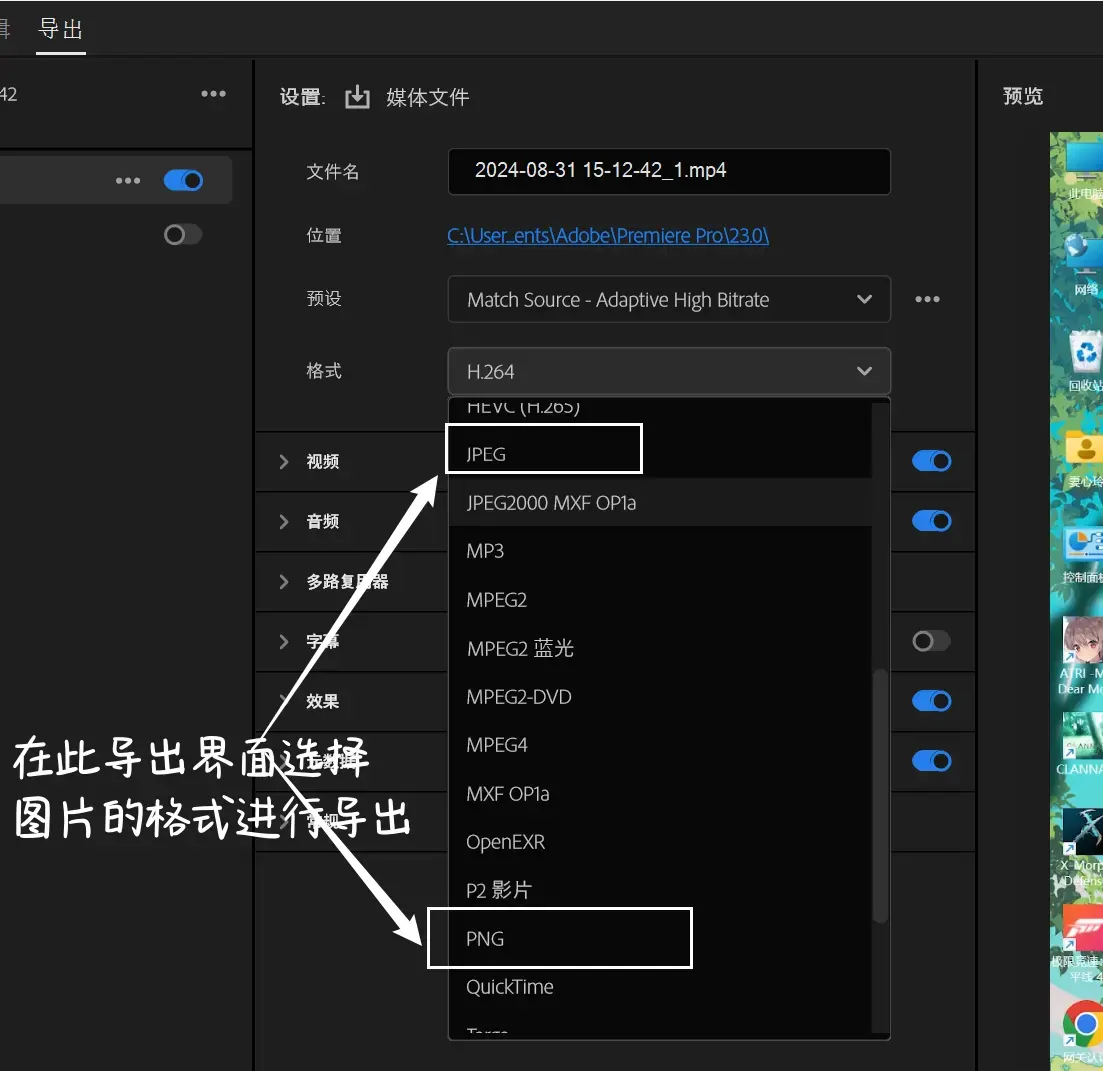The height and width of the screenshot is (1071, 1103).
Task: Open the top-left panel ellipsis menu
Action: point(213,94)
